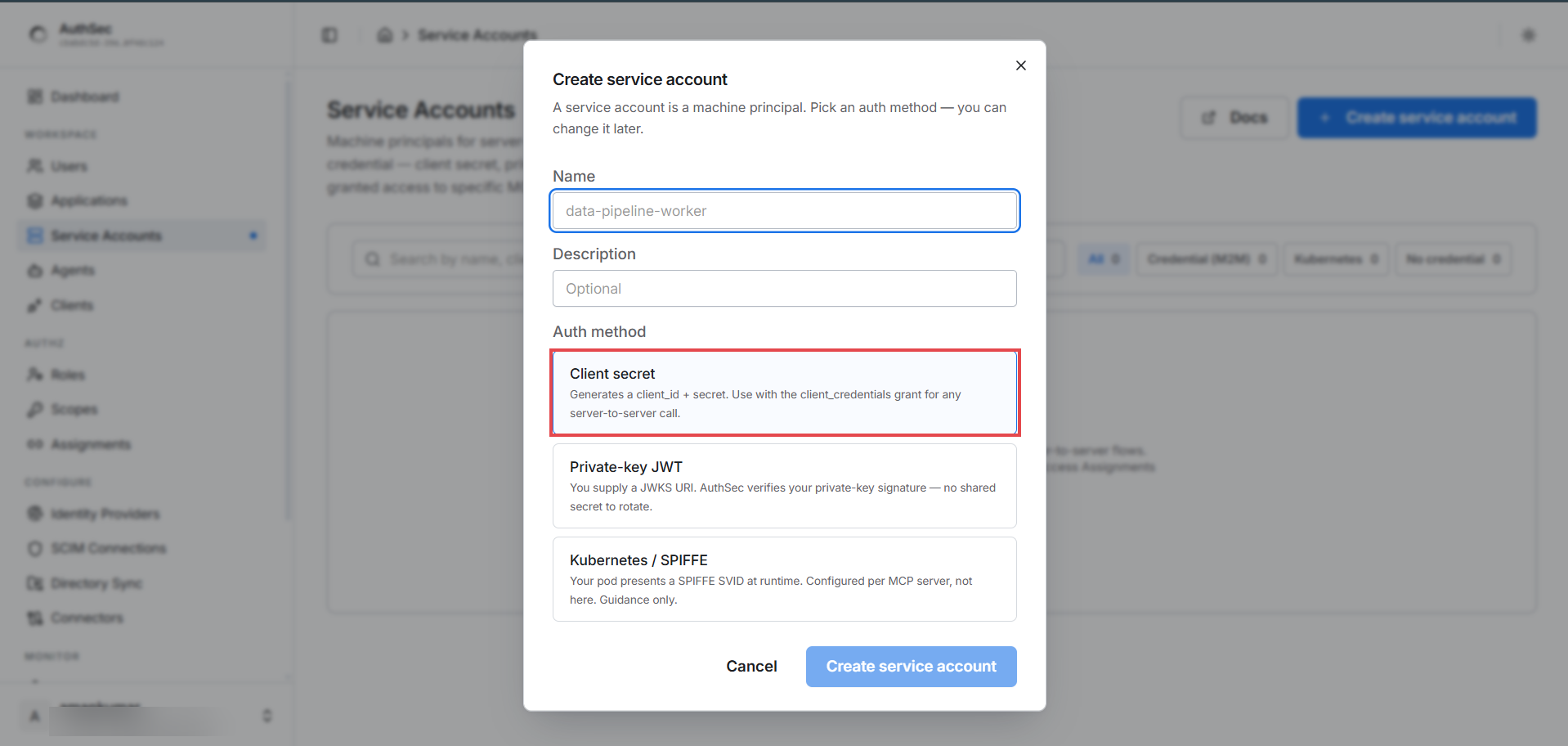This screenshot has height=746, width=1568.
Task: Click the Description optional field
Action: pos(784,289)
